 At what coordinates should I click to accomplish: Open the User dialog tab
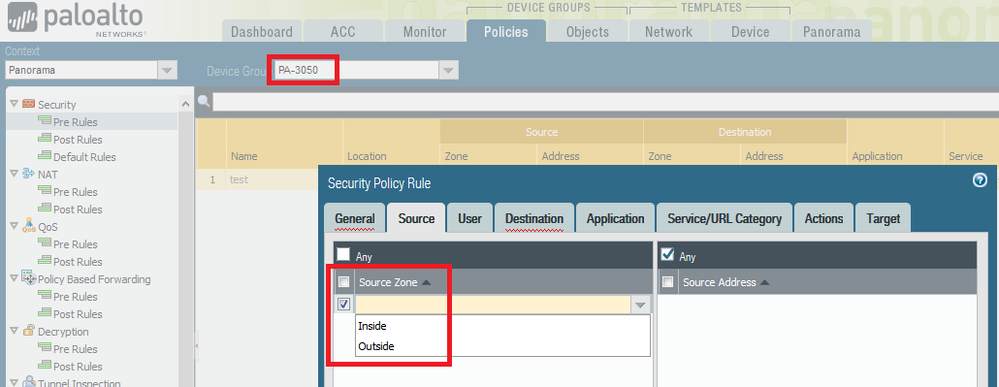tap(470, 218)
